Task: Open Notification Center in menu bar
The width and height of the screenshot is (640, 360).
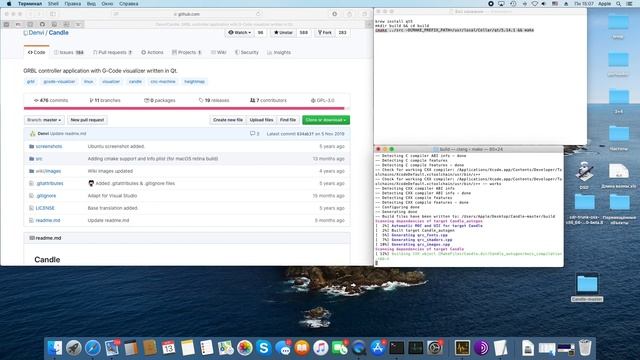Action: 629,4
